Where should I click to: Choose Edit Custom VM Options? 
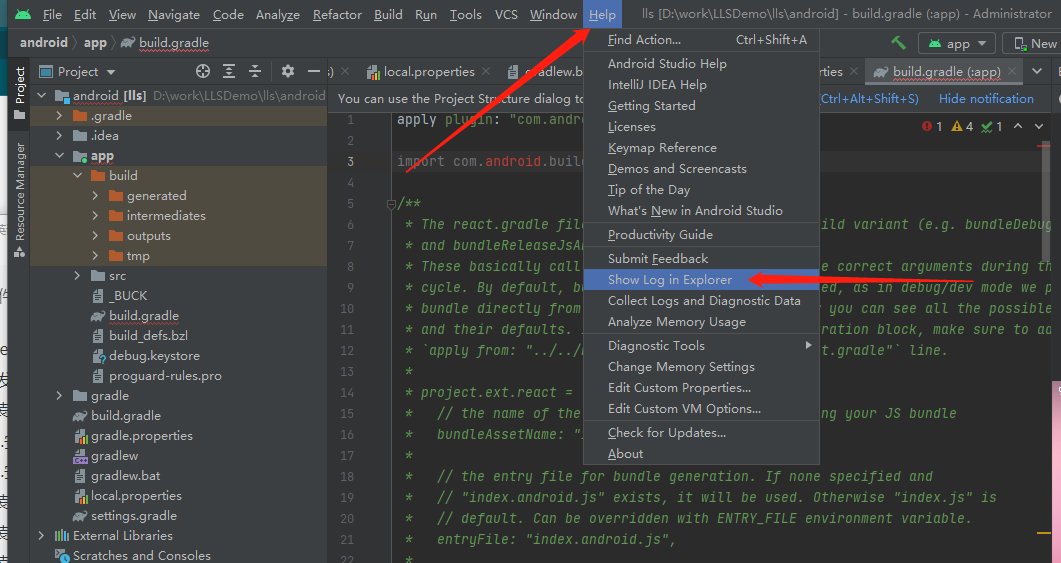(702, 409)
